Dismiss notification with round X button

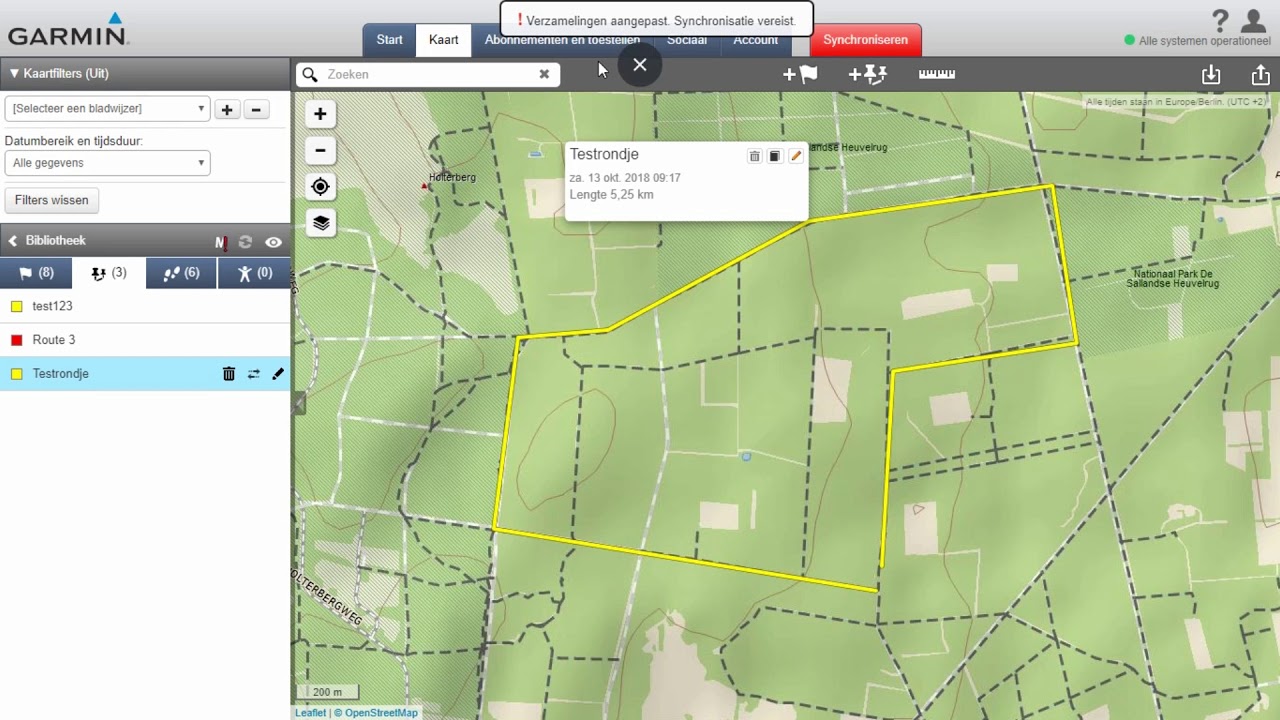coord(640,65)
